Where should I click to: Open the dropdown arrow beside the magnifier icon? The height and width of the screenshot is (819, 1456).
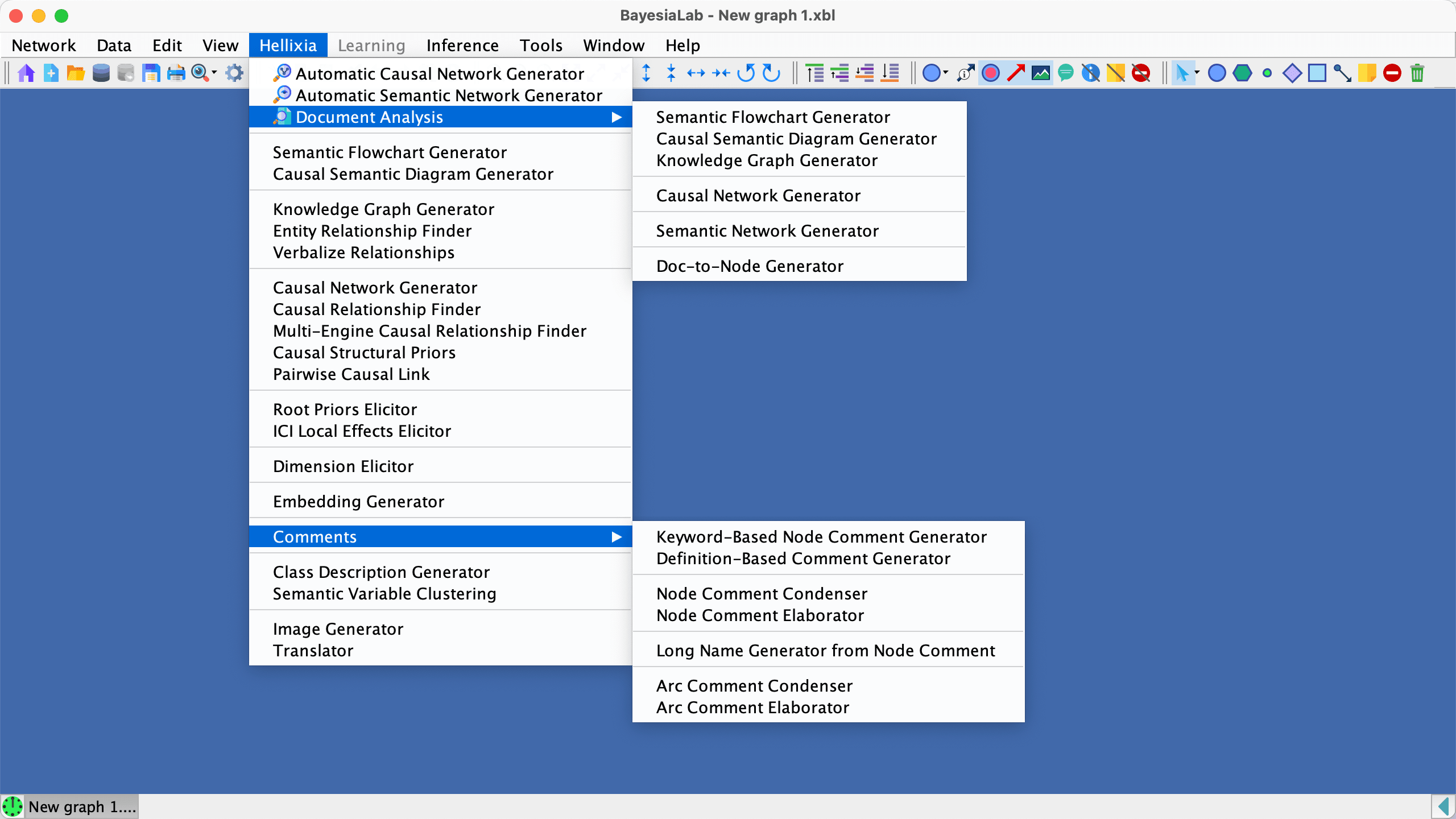click(x=214, y=72)
